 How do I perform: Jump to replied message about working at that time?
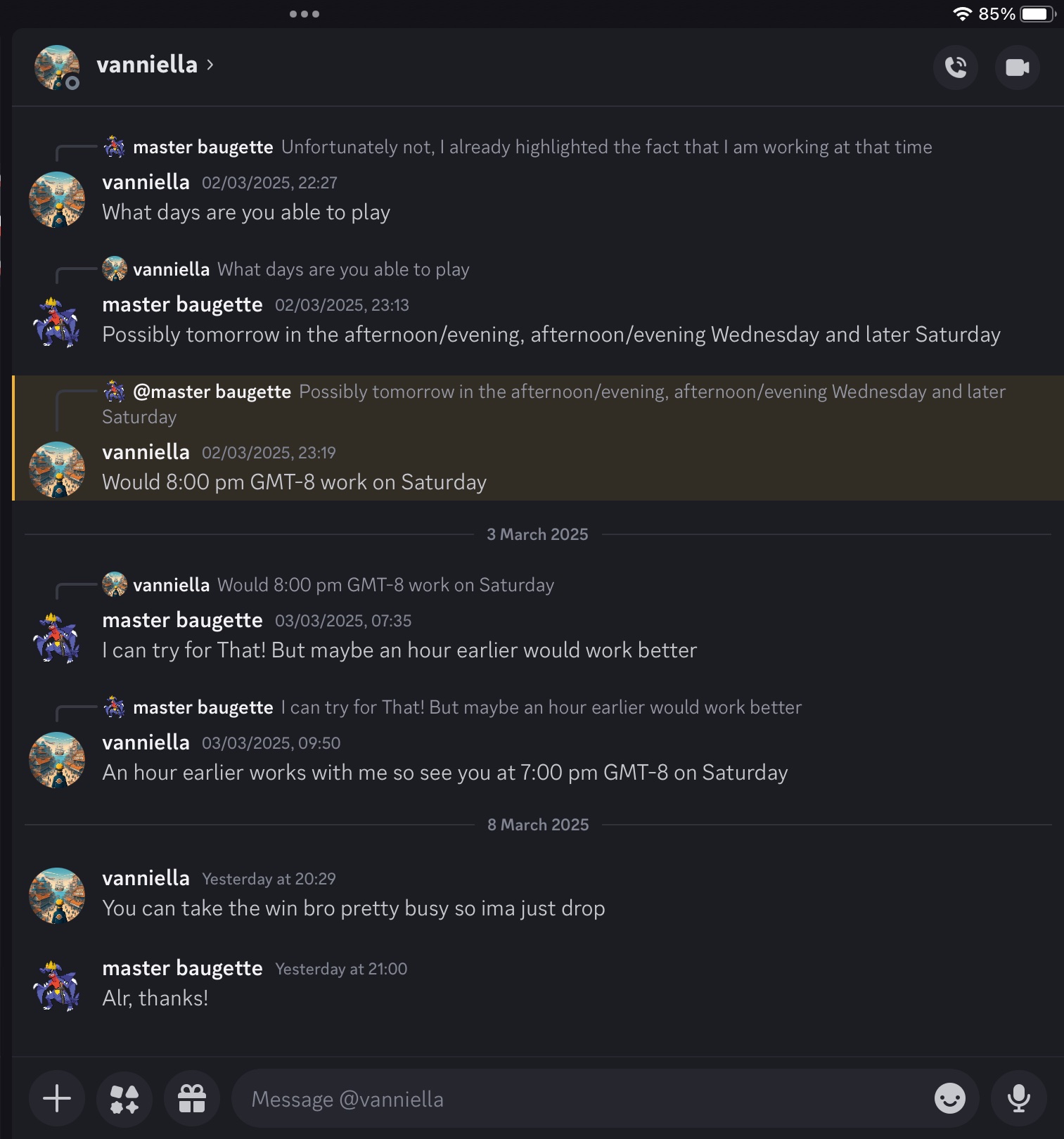pyautogui.click(x=605, y=147)
